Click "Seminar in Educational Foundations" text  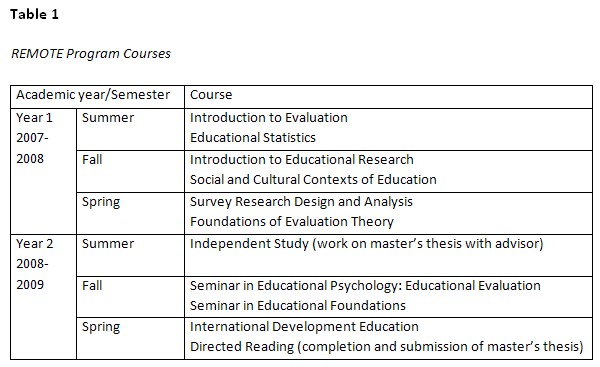click(298, 305)
